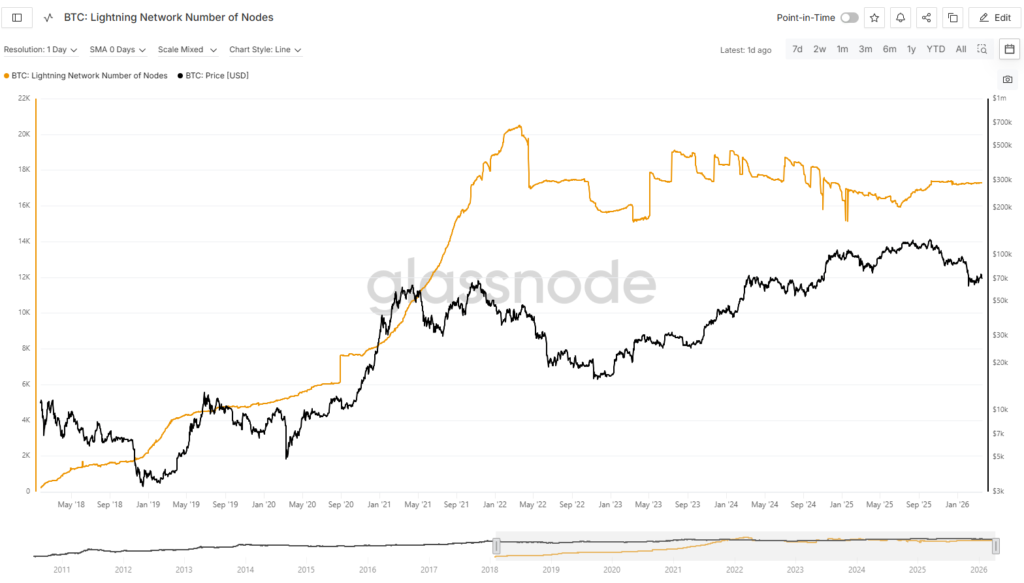Open the calendar date picker icon

coord(1009,48)
